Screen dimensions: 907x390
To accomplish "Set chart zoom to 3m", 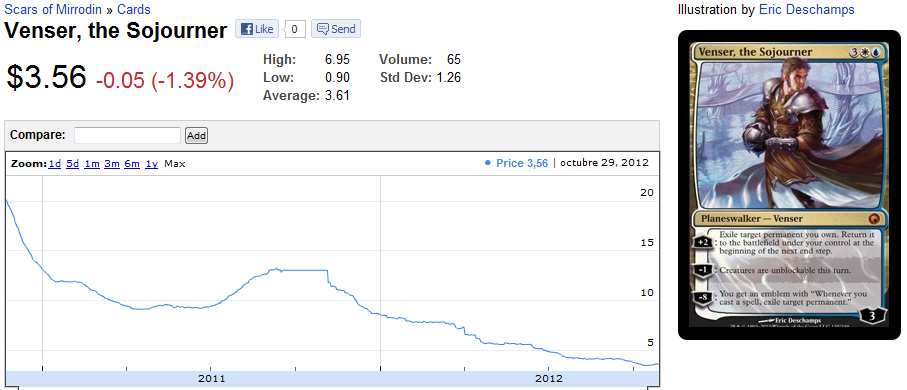I will [112, 164].
